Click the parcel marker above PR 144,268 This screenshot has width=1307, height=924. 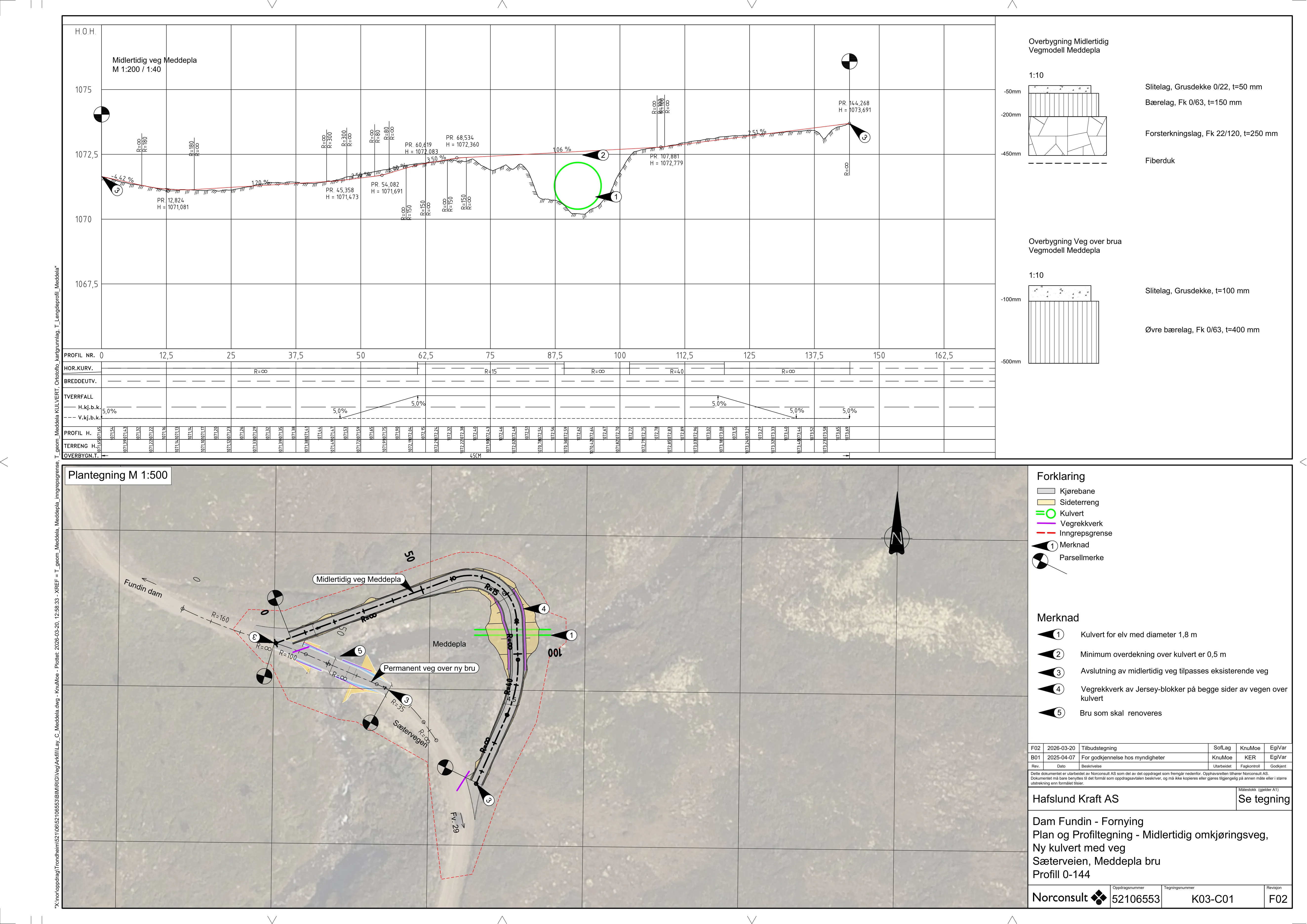click(849, 61)
